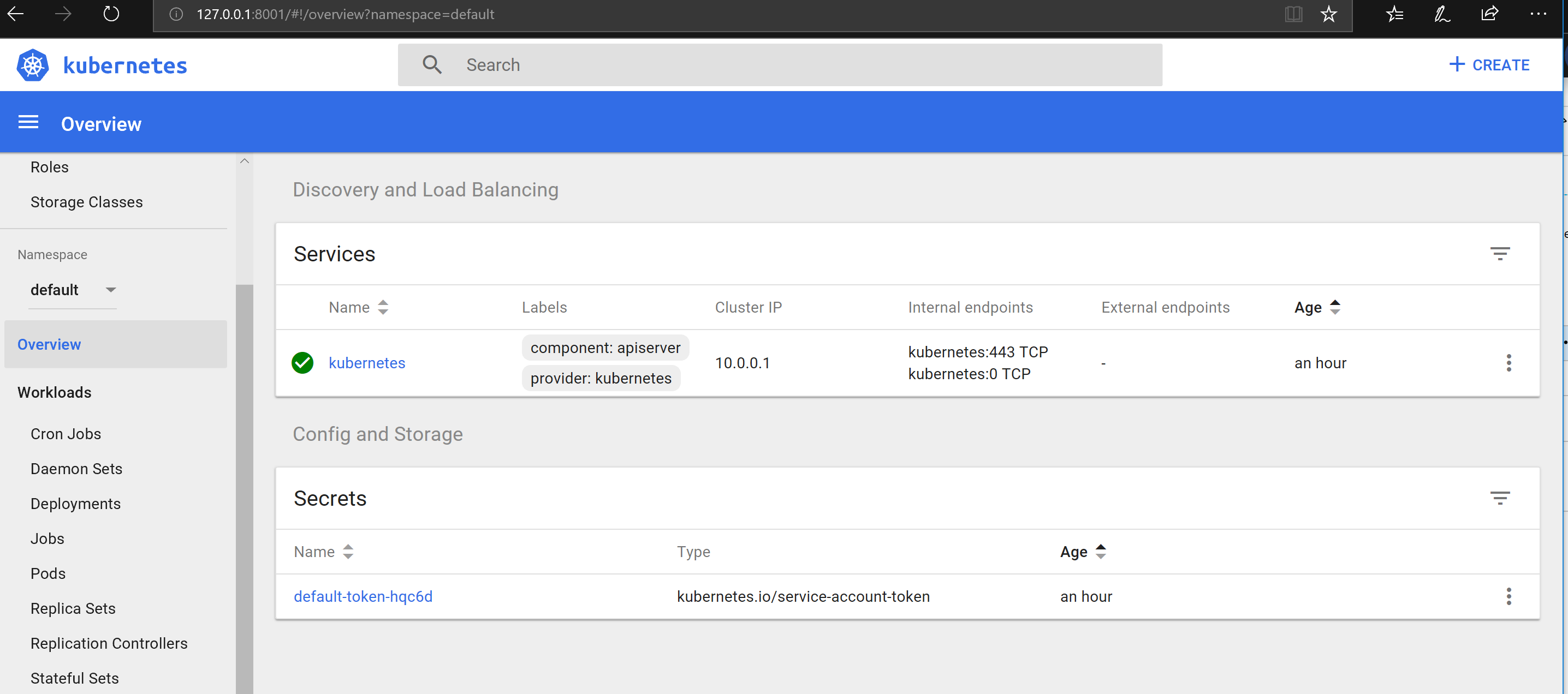
Task: Open actions menu for kubernetes service
Action: [1508, 363]
